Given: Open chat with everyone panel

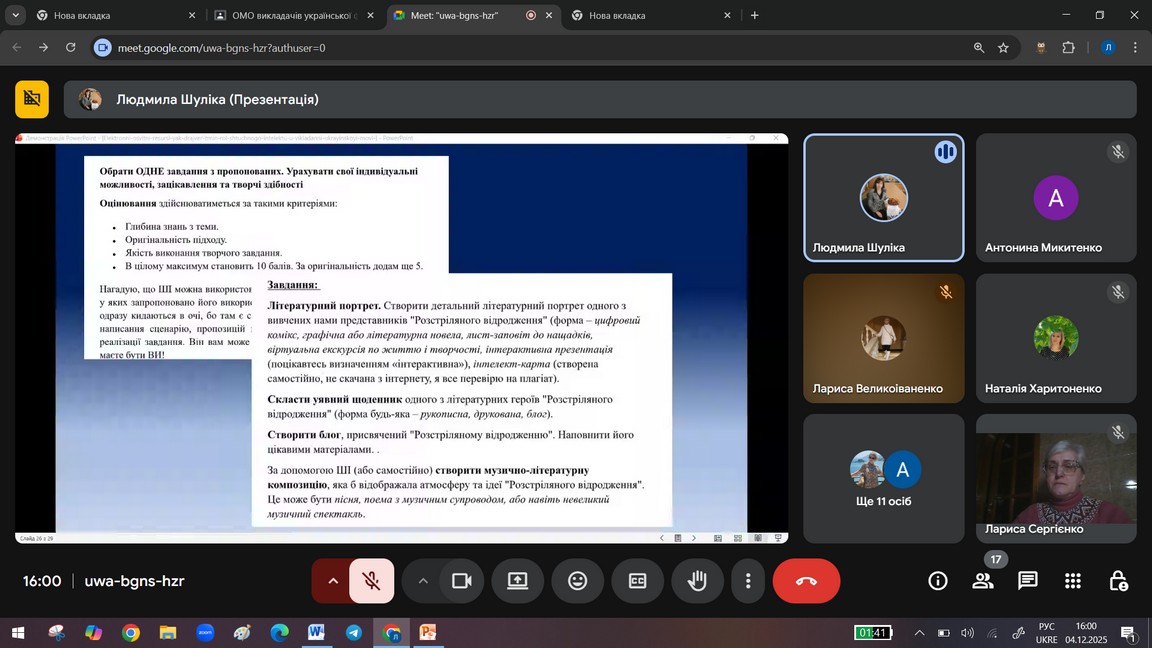Looking at the screenshot, I should 1027,581.
